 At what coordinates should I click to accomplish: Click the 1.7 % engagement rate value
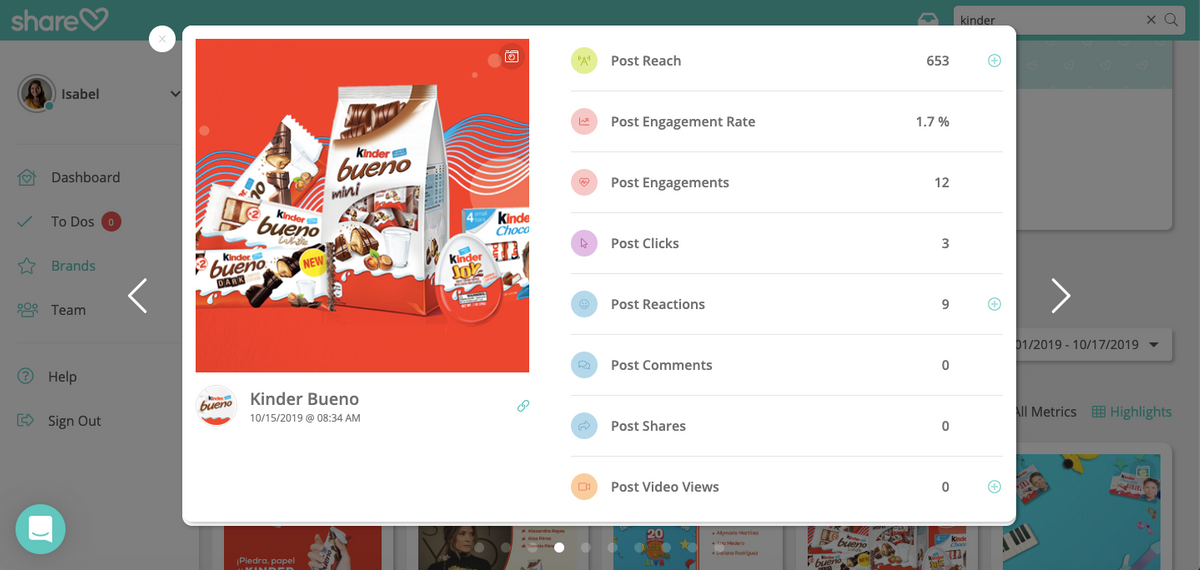932,122
